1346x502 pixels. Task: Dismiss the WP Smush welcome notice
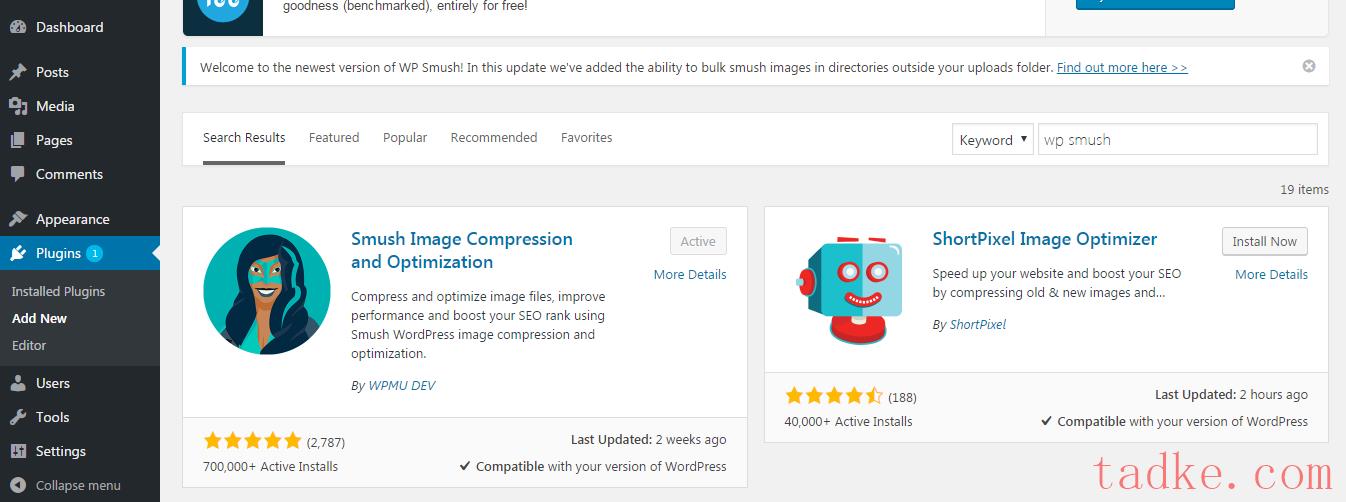pos(1309,66)
